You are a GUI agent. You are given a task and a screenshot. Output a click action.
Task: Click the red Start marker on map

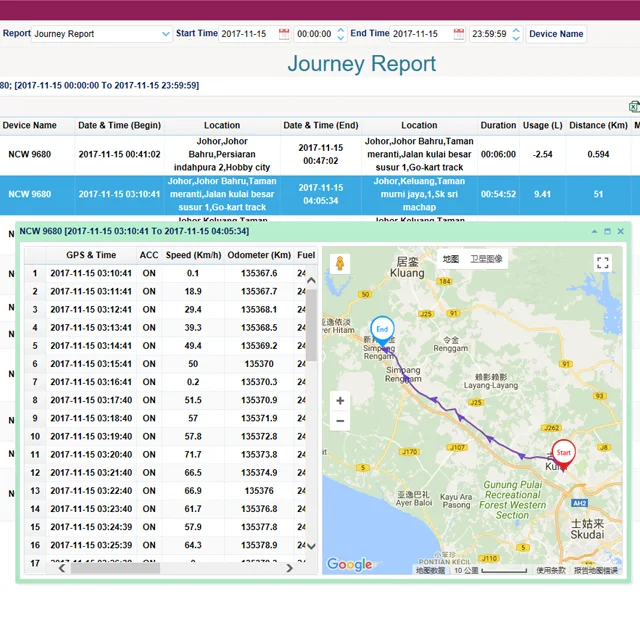click(x=563, y=455)
